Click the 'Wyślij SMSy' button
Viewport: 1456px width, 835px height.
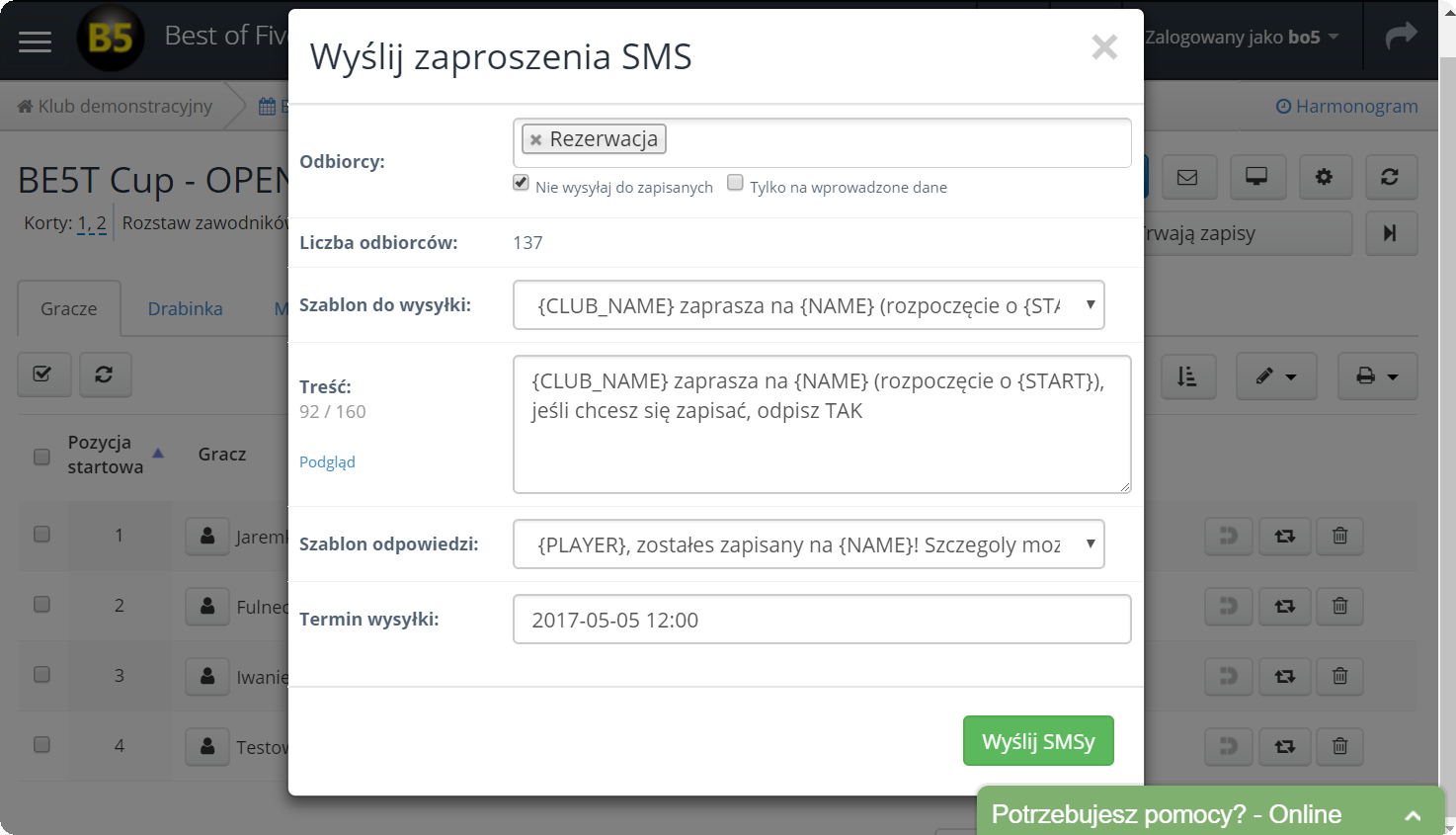click(x=1038, y=741)
